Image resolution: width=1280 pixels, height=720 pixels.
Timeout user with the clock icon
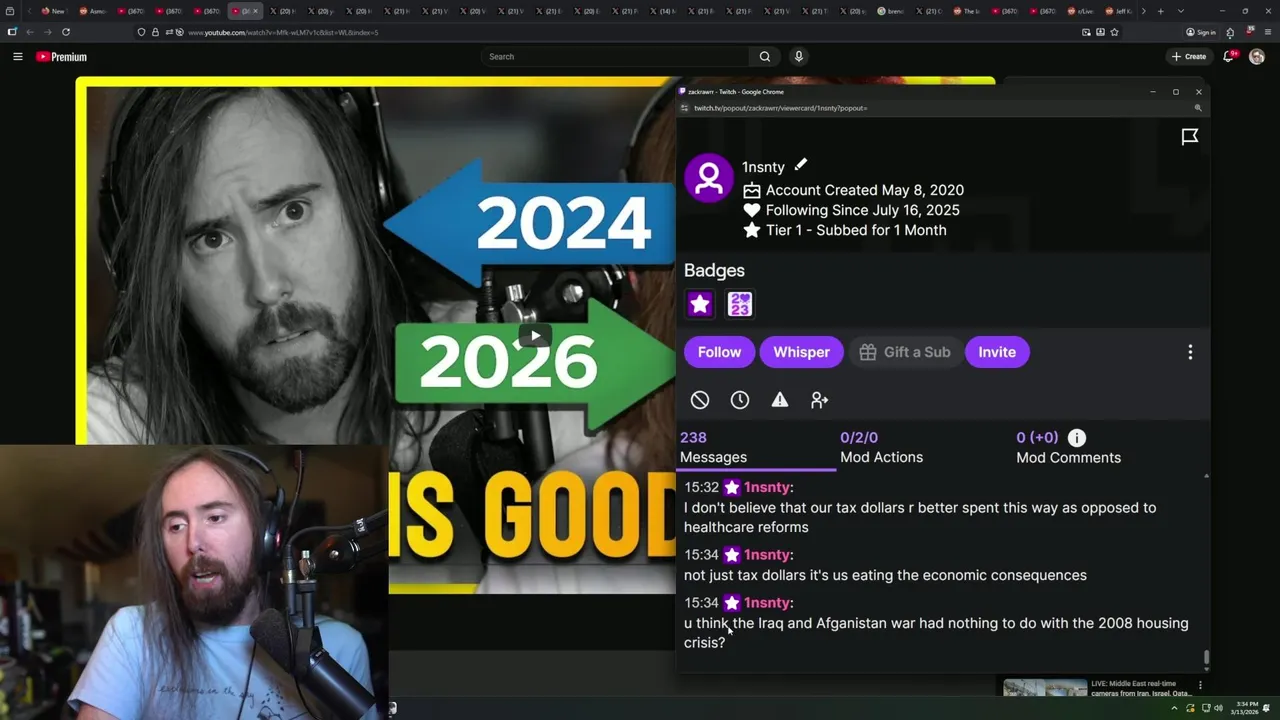pyautogui.click(x=740, y=400)
